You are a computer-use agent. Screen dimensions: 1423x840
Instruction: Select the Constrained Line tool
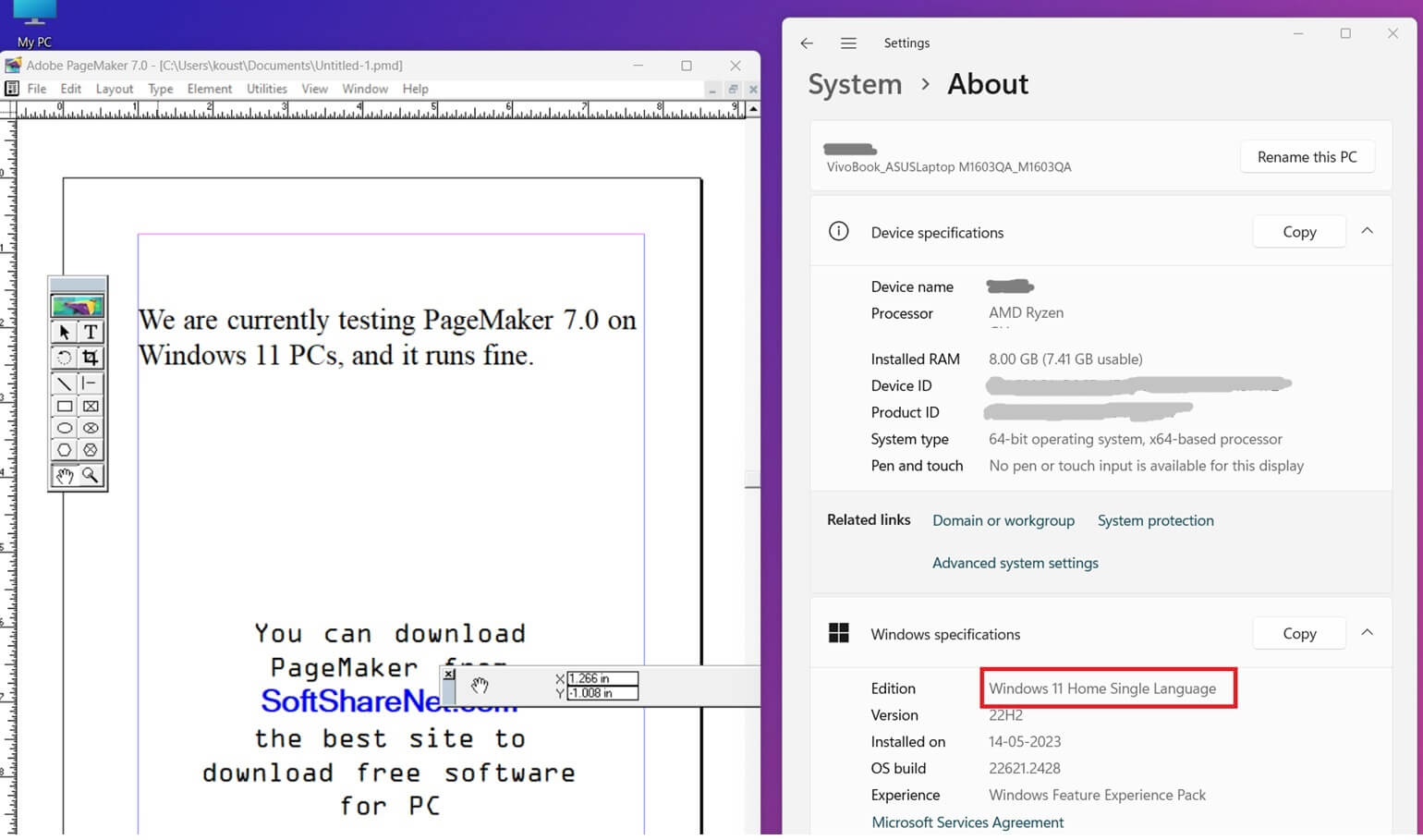tap(91, 383)
